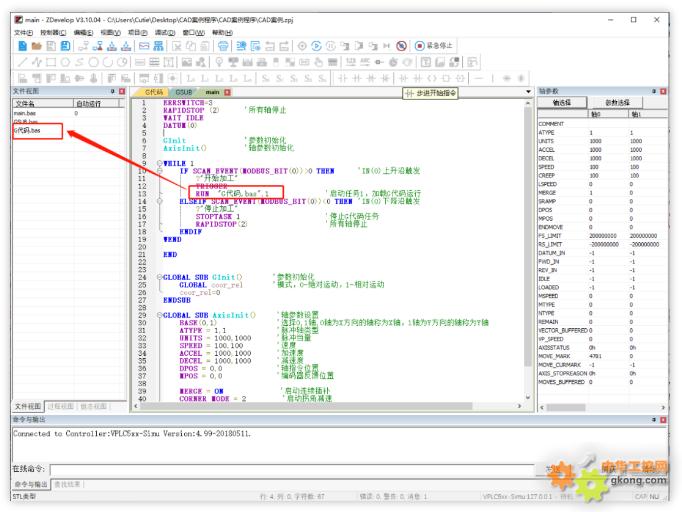The height and width of the screenshot is (512, 682).
Task: Switch to the 查找结果 tab
Action: [67, 484]
